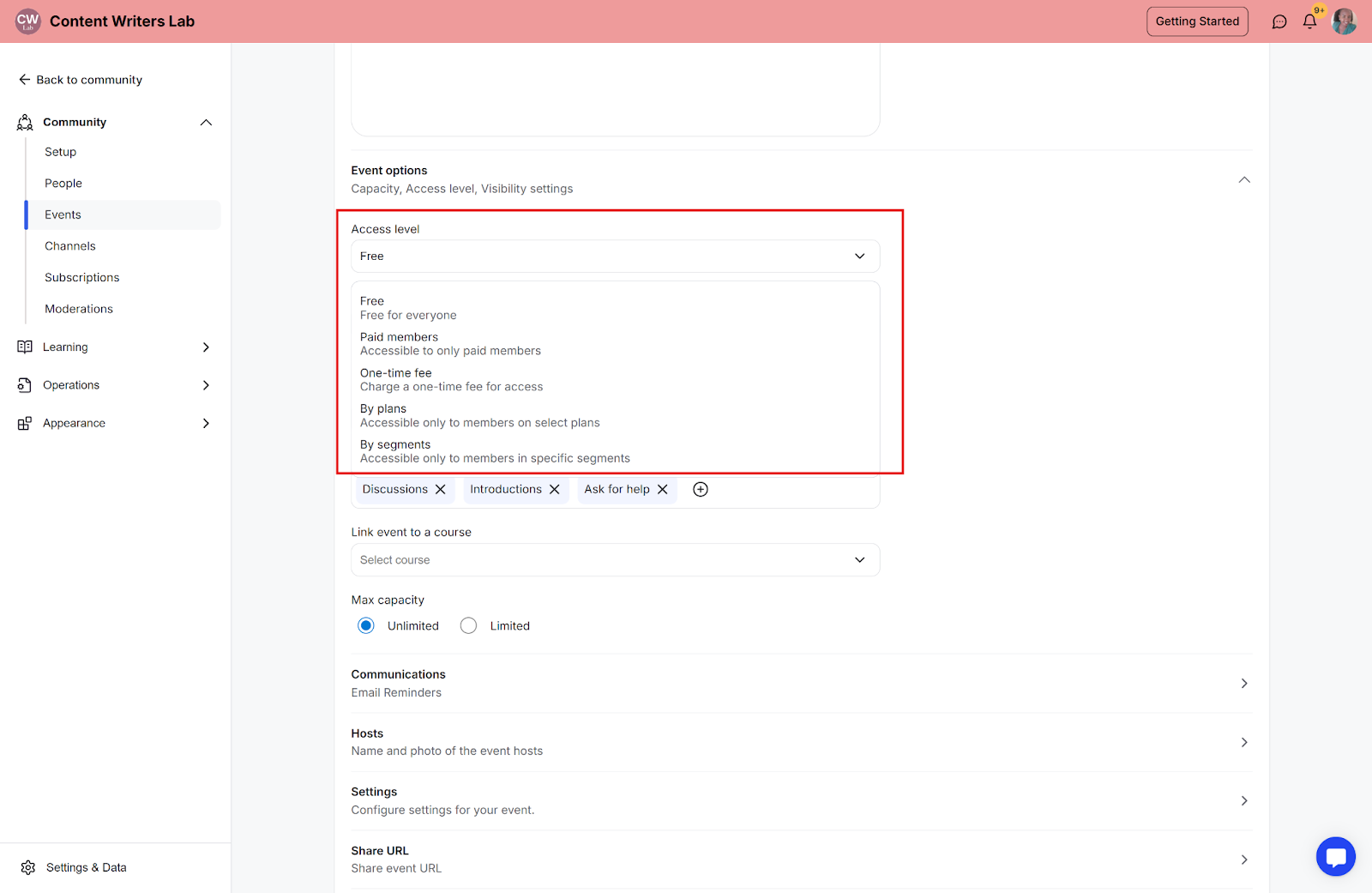Expand the Appearance sidebar section
1372x893 pixels.
[206, 424]
